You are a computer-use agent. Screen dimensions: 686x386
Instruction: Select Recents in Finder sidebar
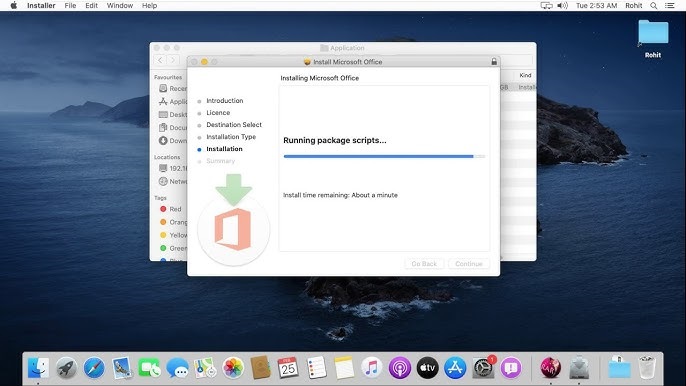click(173, 88)
